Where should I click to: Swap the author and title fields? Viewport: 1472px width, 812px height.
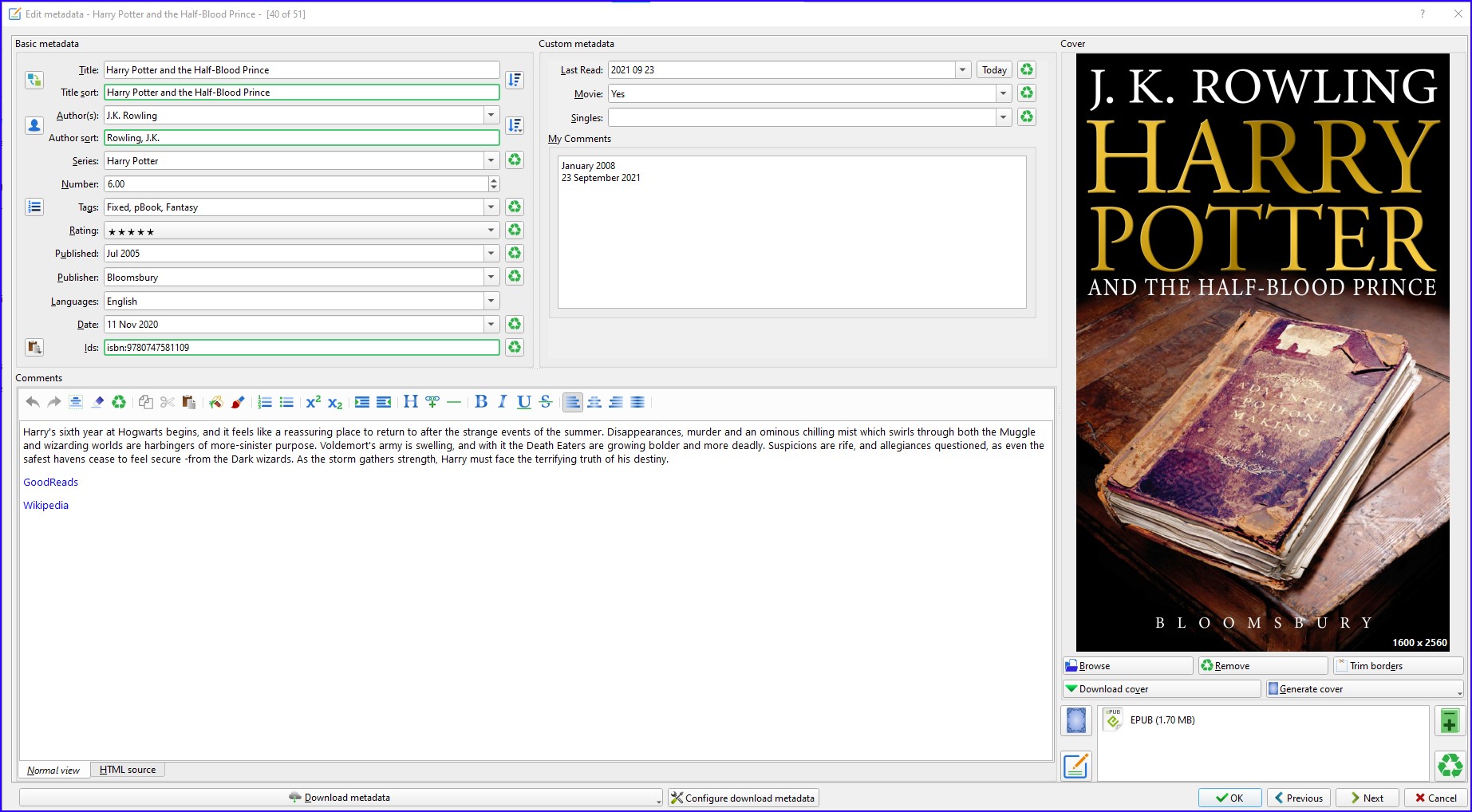coord(34,80)
